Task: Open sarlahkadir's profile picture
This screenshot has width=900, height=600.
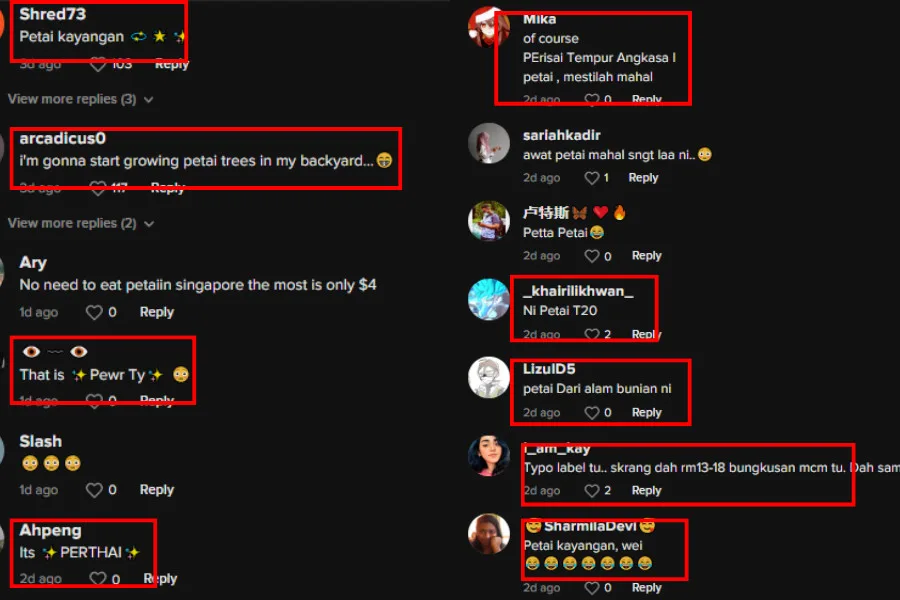Action: (x=488, y=144)
